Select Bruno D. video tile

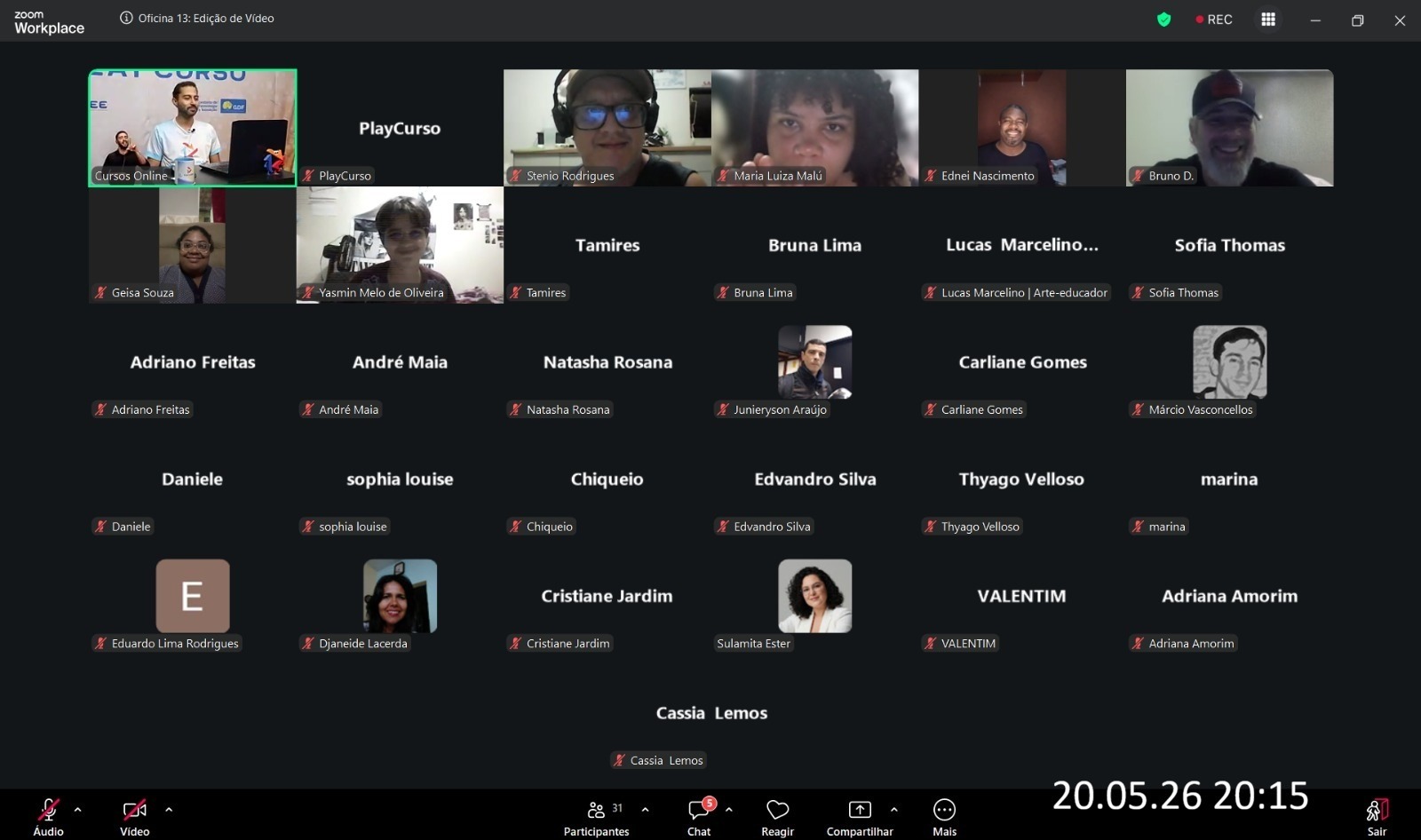[1230, 128]
